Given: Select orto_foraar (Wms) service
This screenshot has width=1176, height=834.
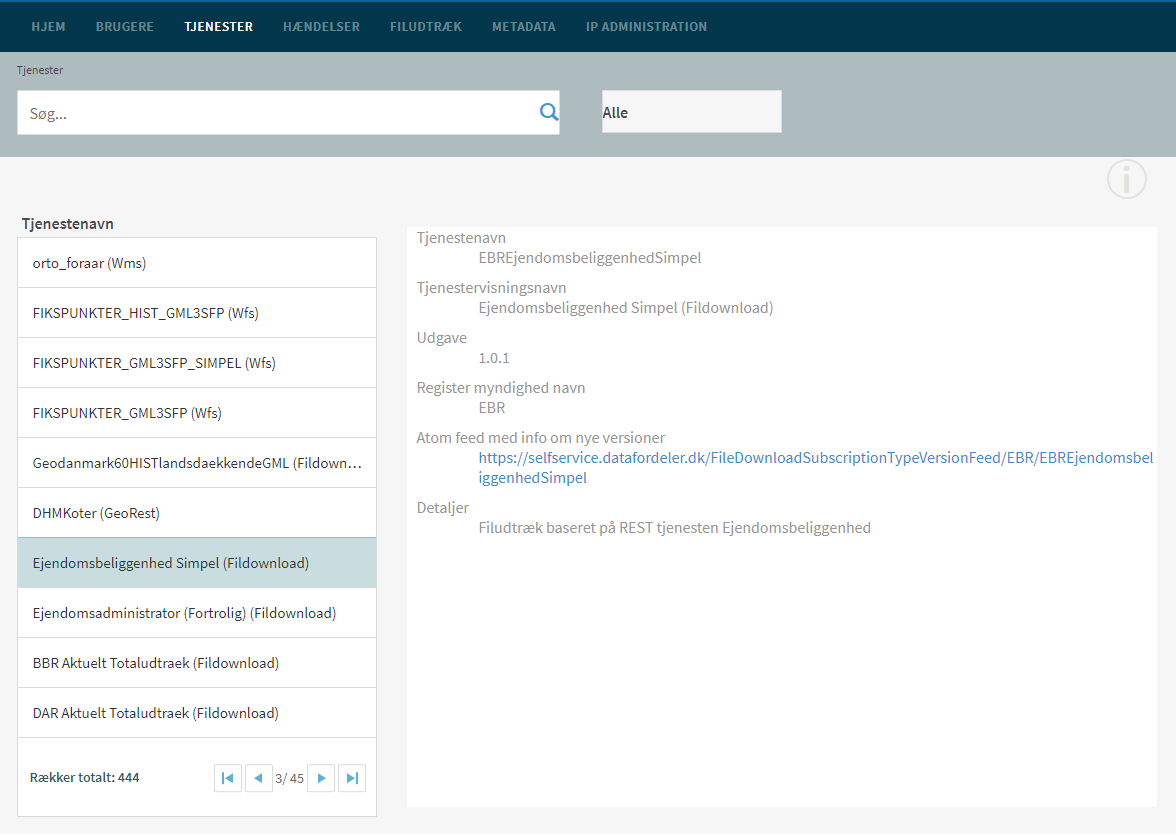Looking at the screenshot, I should pos(197,263).
